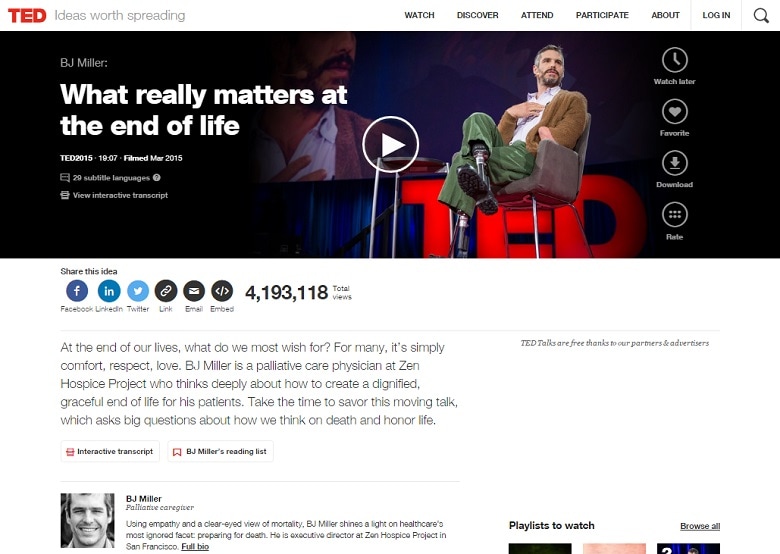Click the Watch later clock icon

point(675,60)
